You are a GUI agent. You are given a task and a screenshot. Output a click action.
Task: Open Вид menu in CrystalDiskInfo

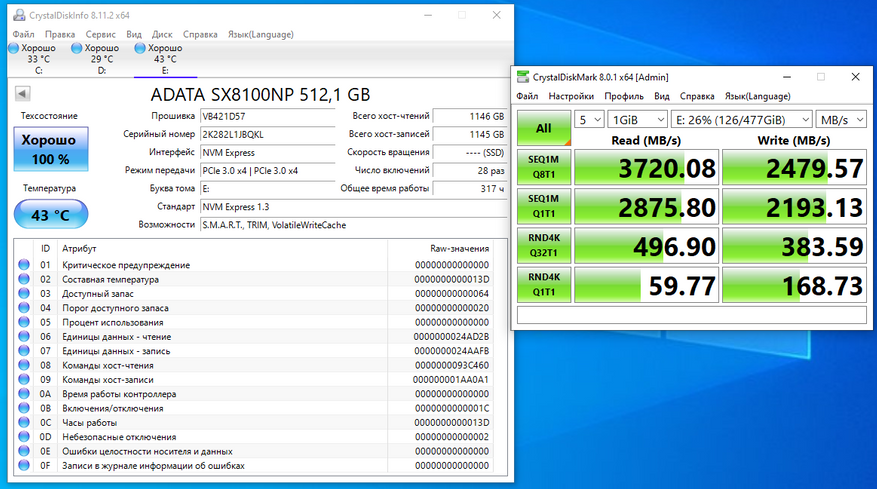pos(134,34)
